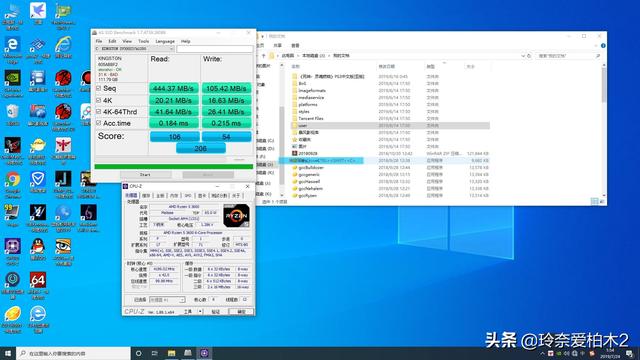This screenshot has height=360, width=640.
Task: Select the 'mediaservice' folder row
Action: [x=391, y=98]
